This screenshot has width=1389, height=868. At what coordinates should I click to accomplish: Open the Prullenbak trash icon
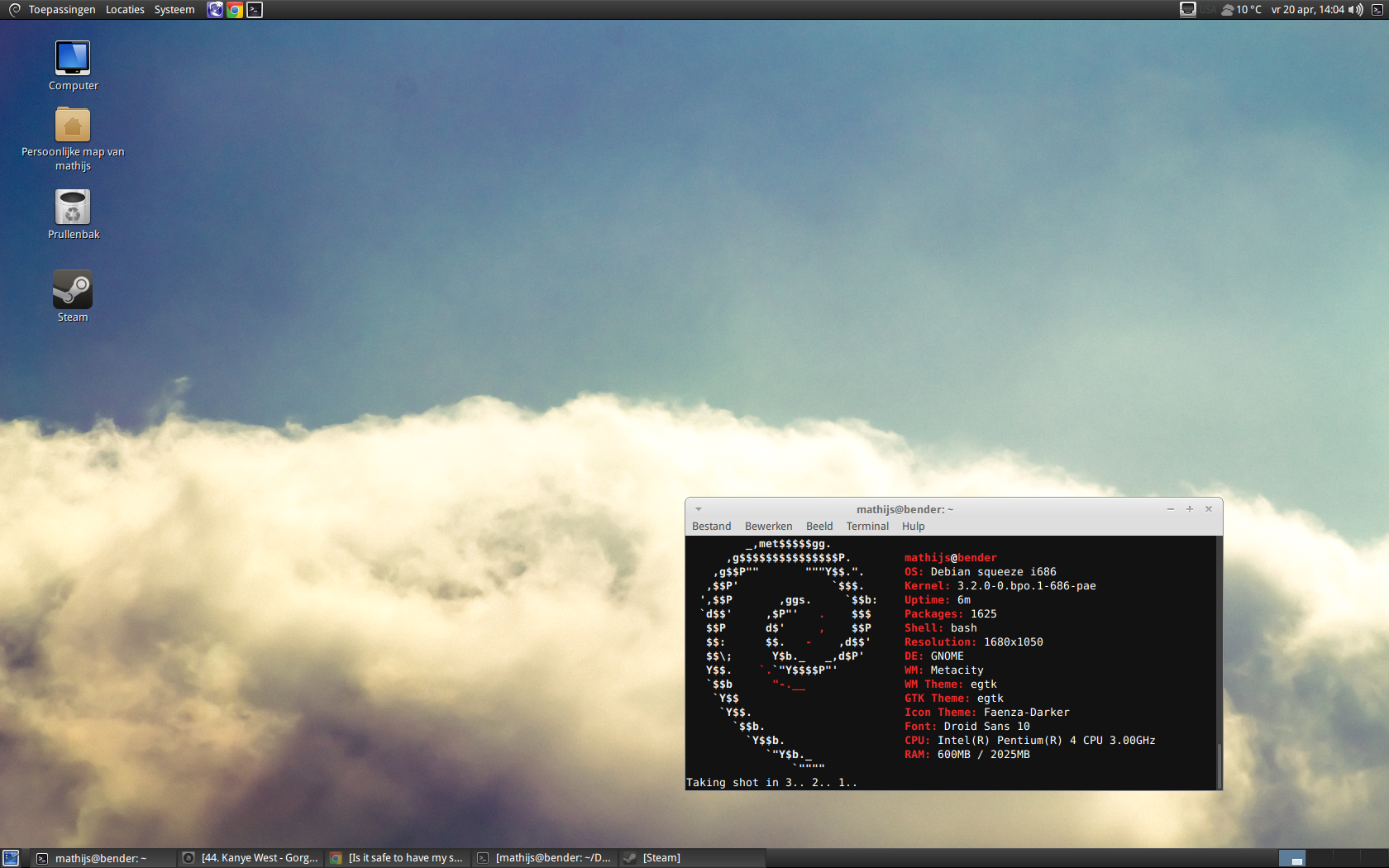[73, 207]
